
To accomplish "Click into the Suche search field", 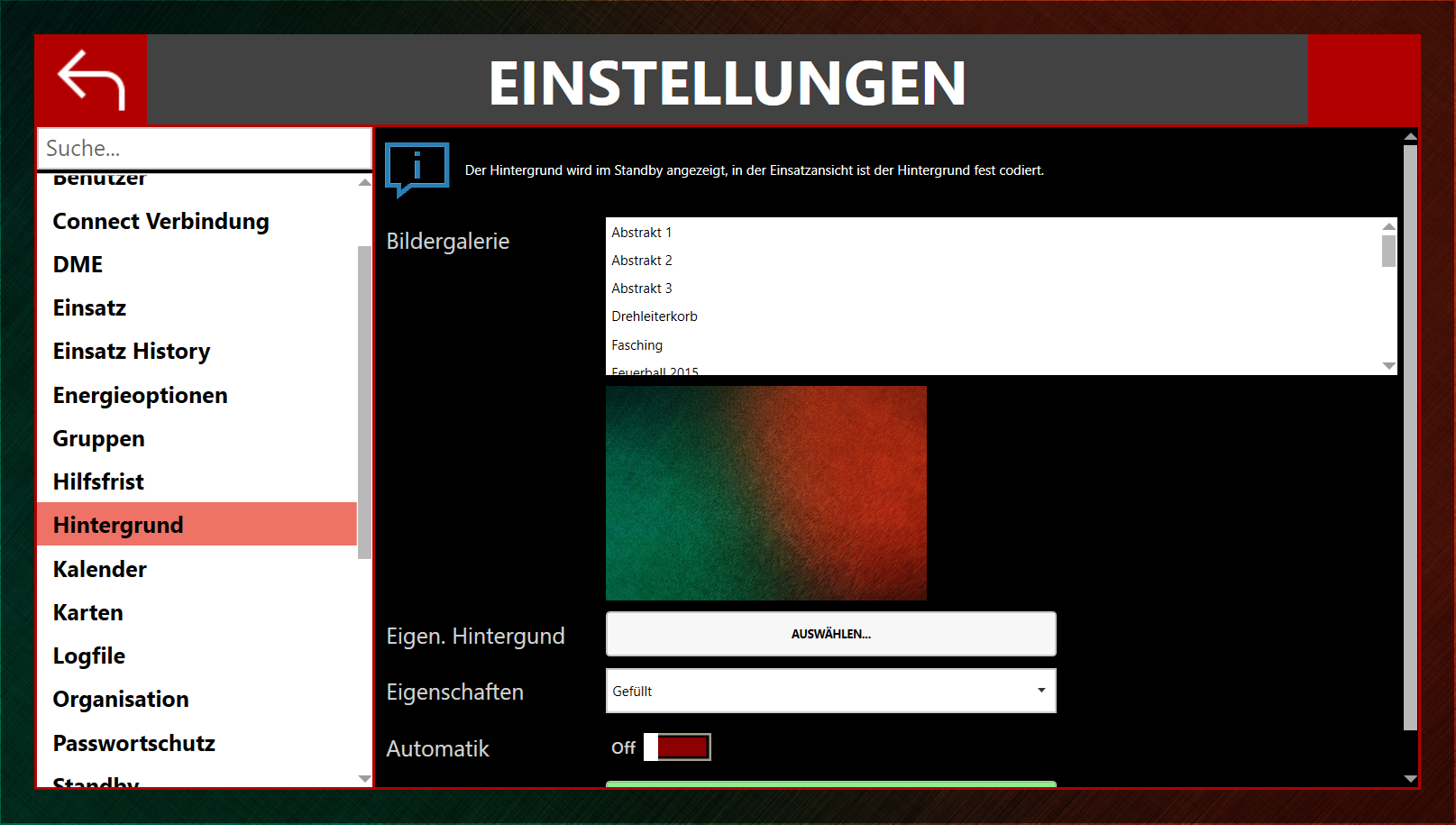I will (203, 148).
